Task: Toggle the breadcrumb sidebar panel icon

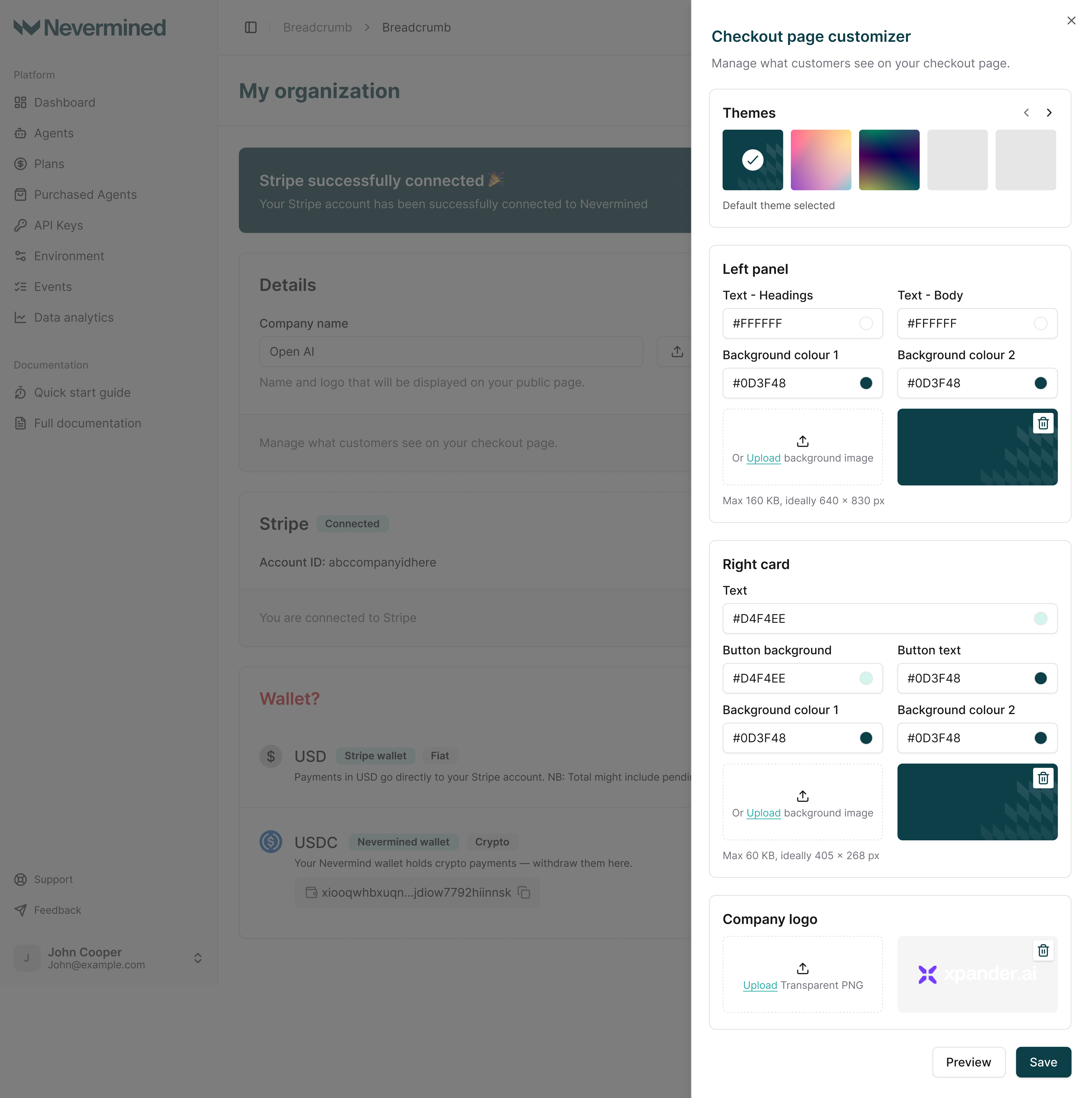Action: 250,27
